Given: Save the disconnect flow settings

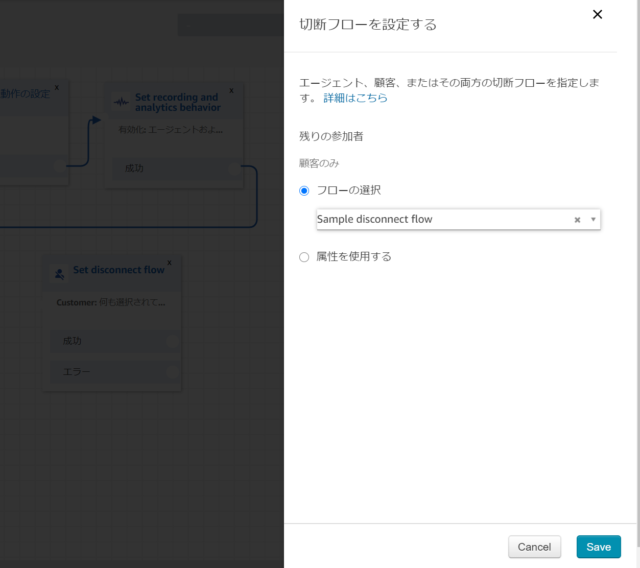Looking at the screenshot, I should pyautogui.click(x=598, y=547).
